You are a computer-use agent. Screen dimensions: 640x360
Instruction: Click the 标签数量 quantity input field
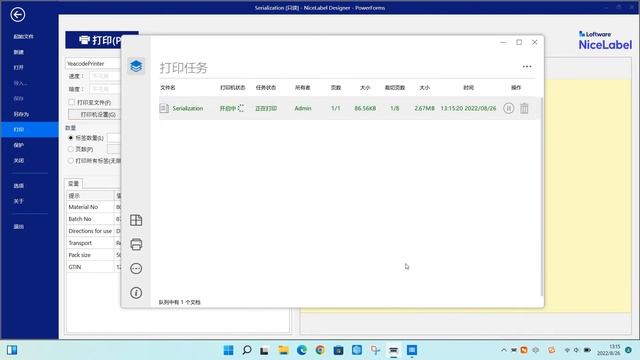point(114,138)
